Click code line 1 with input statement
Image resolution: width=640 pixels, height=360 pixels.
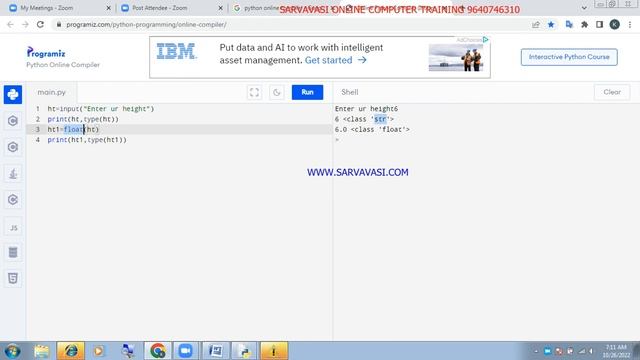pos(101,109)
